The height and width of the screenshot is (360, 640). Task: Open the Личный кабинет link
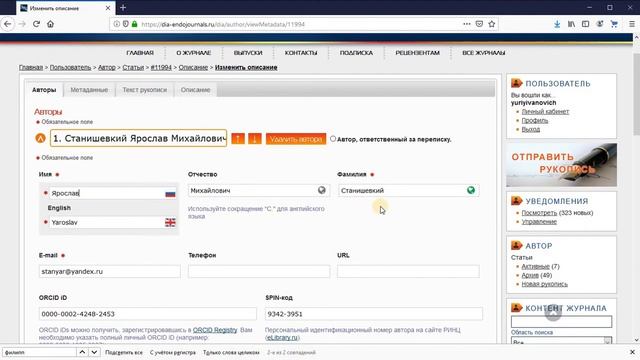[x=545, y=111]
